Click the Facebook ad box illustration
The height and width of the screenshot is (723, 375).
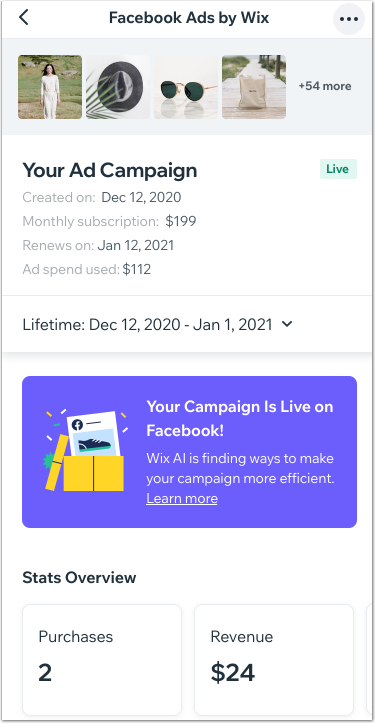pyautogui.click(x=87, y=450)
